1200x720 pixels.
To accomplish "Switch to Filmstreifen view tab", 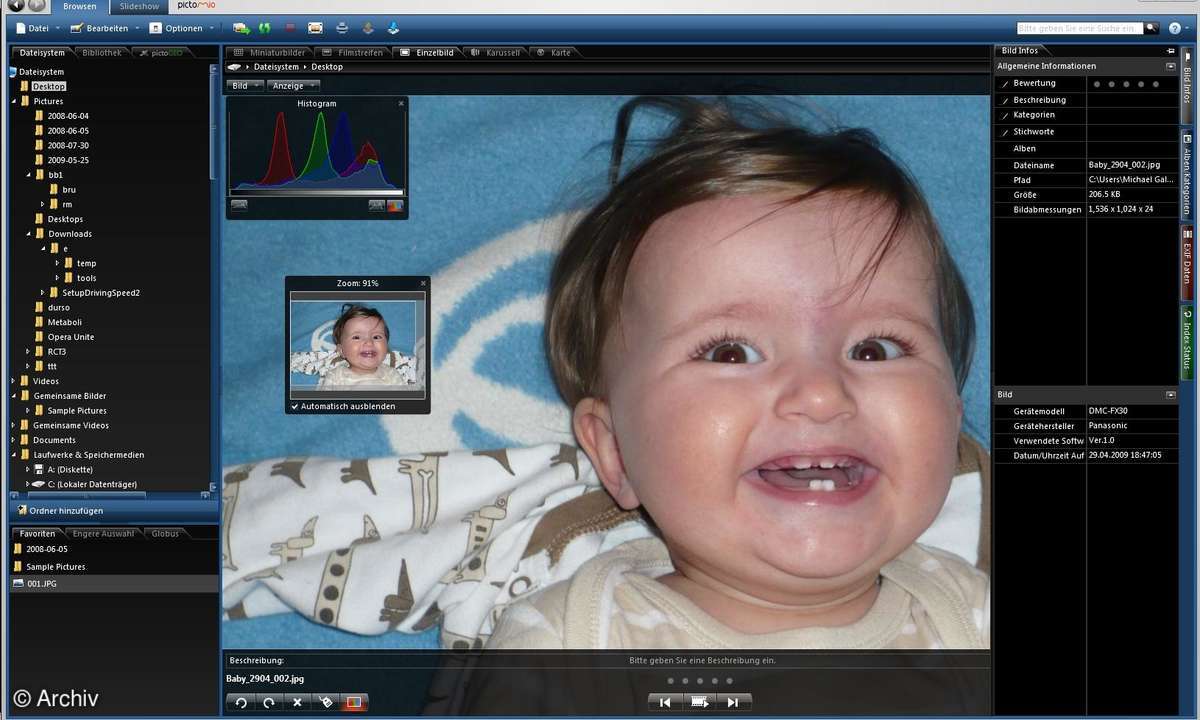I will coord(353,52).
